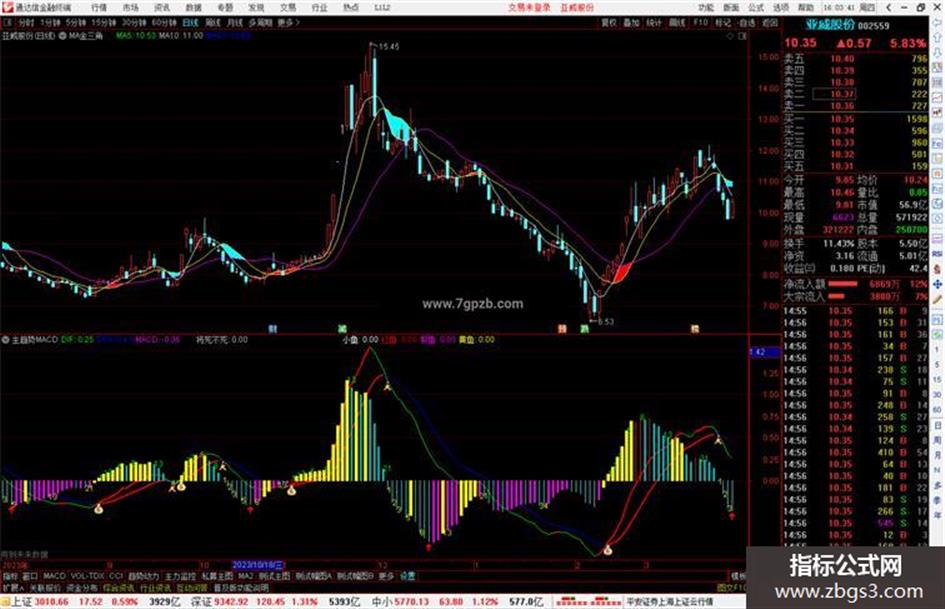
Task: Click the small box icon at chart top-right corner
Action: tap(742, 36)
